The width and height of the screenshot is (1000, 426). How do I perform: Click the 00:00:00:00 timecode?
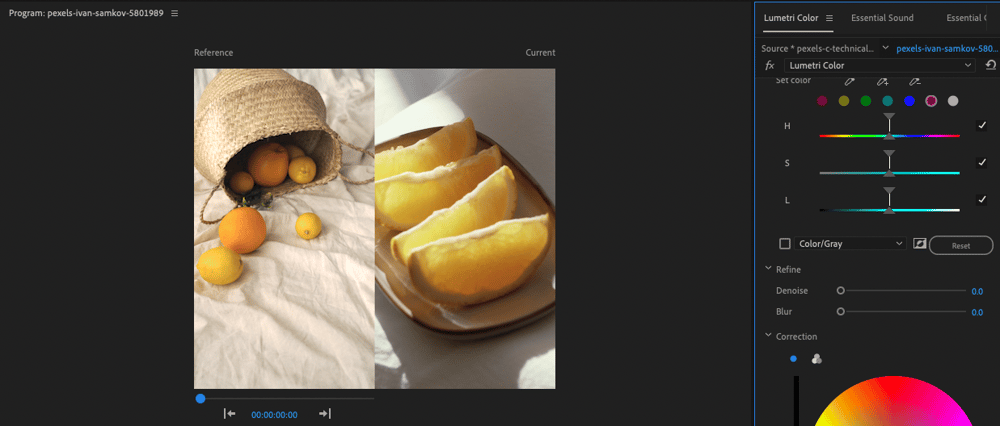(x=274, y=415)
